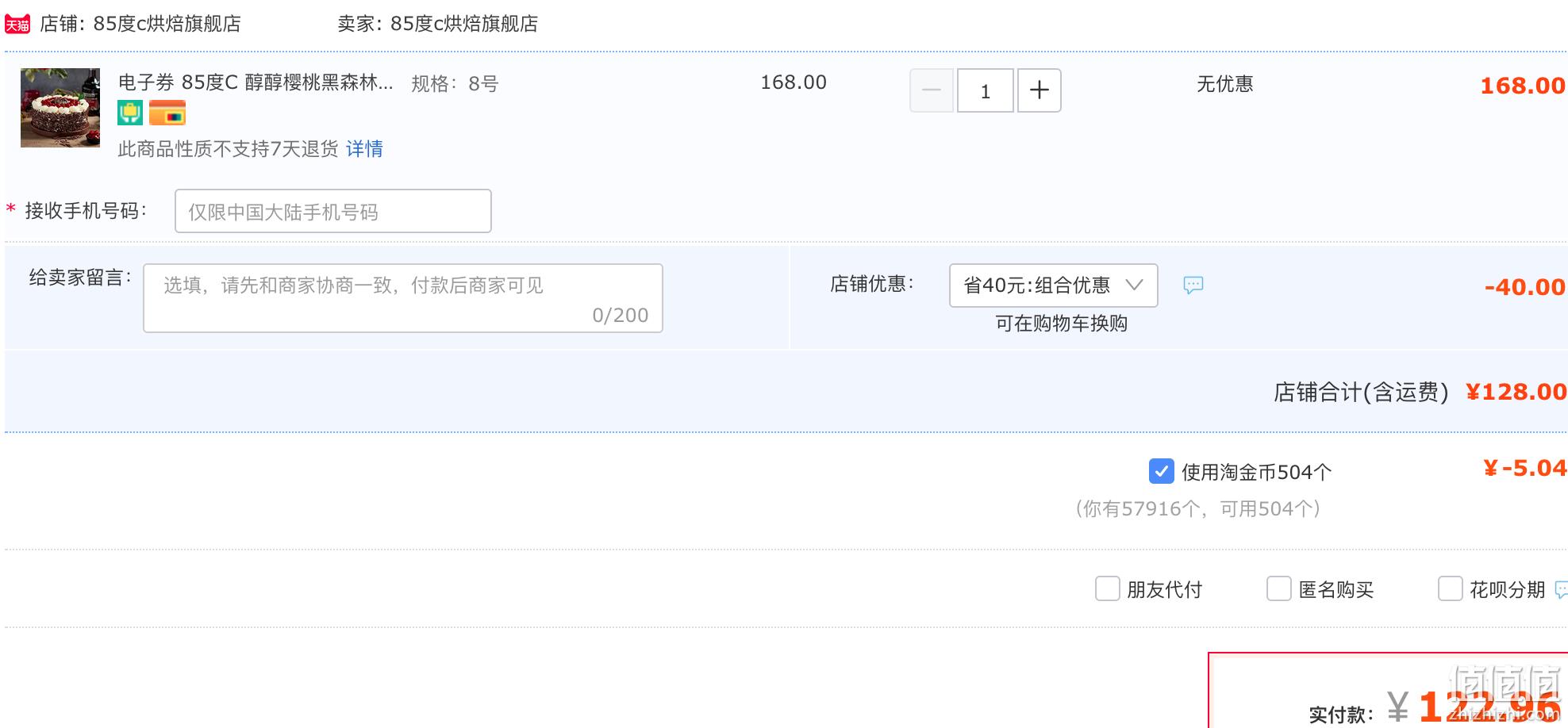Click the store discount chat bubble icon
The width and height of the screenshot is (1568, 728).
[x=1193, y=285]
